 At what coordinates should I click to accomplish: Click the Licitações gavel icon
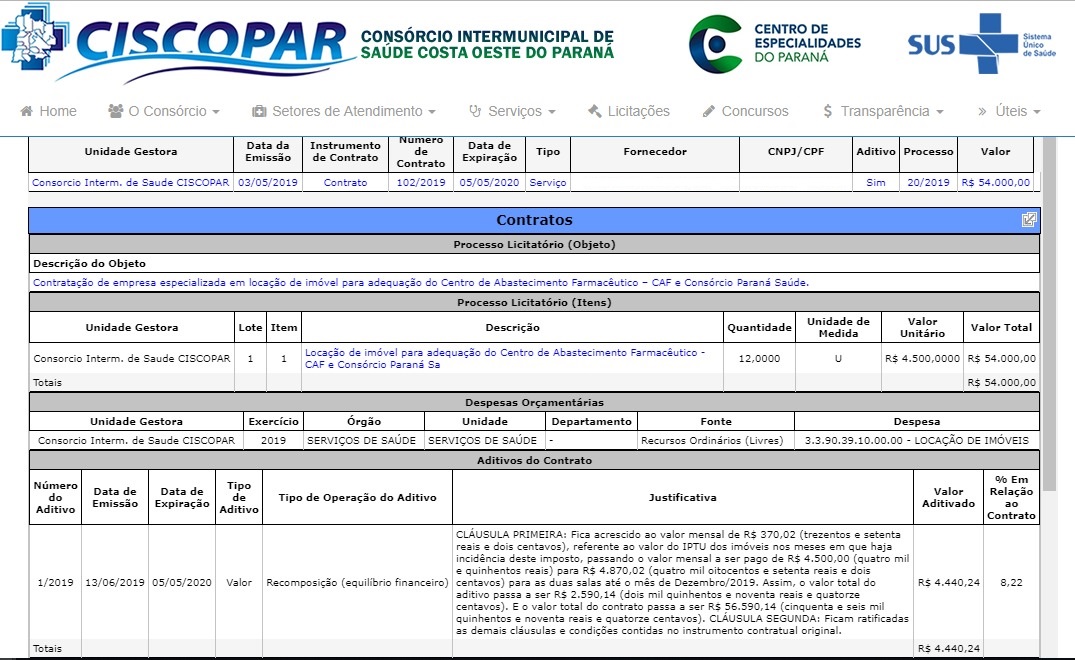(594, 111)
